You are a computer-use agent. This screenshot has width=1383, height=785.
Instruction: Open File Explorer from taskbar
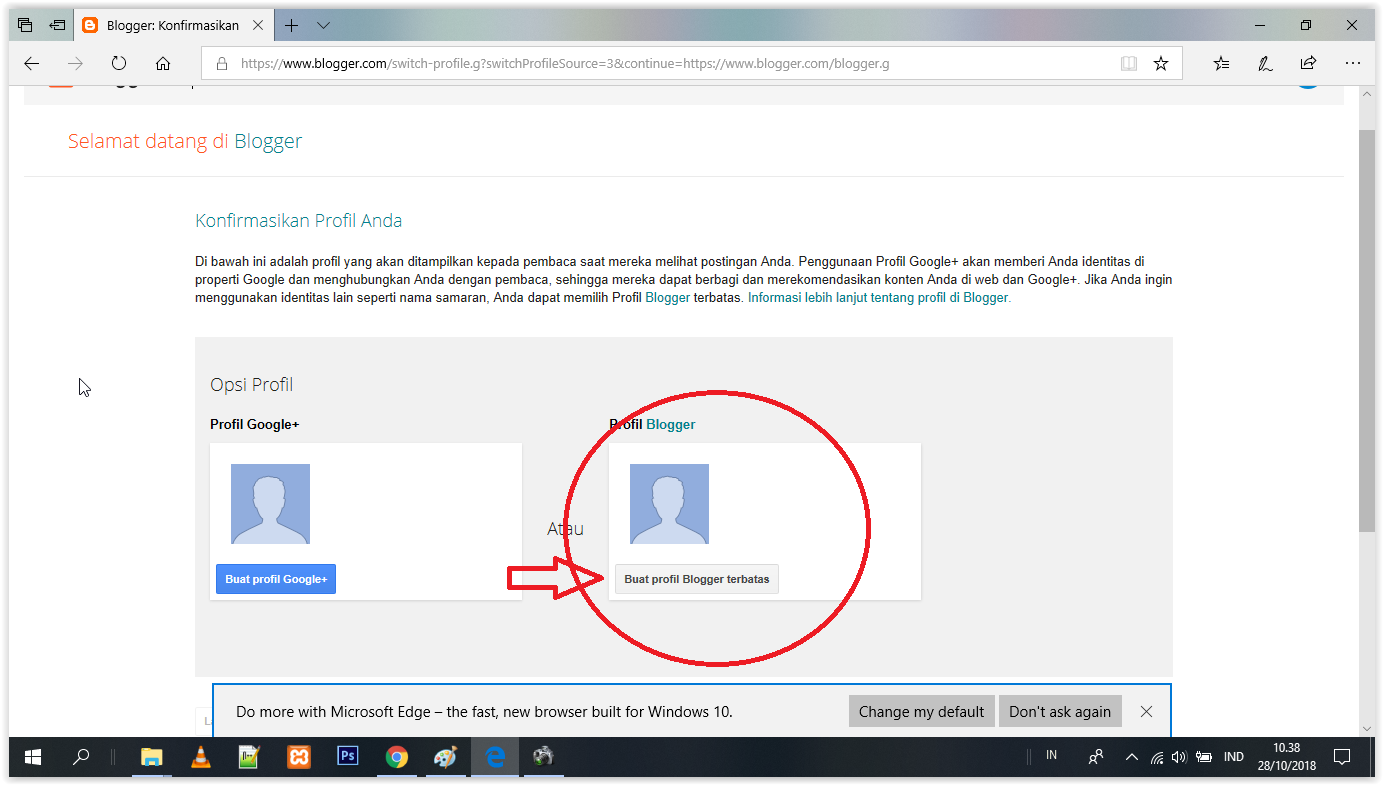click(151, 757)
